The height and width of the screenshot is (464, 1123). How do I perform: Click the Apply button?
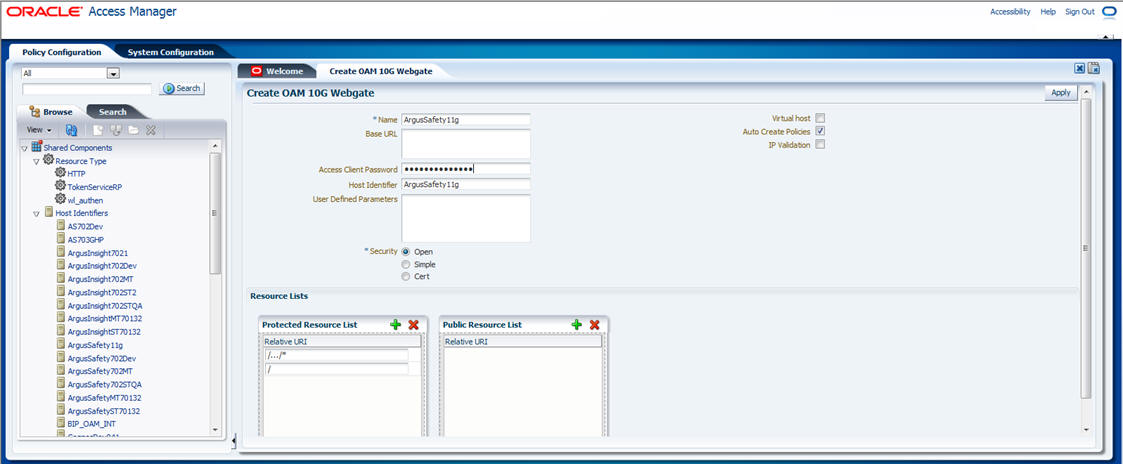(1061, 92)
